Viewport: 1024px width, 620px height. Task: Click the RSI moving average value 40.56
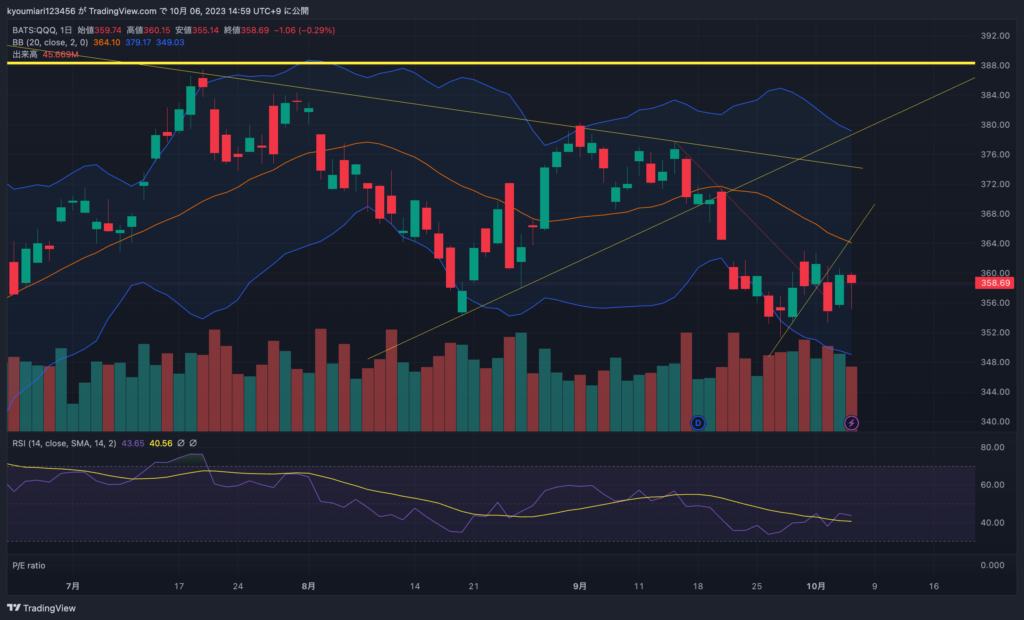click(161, 443)
